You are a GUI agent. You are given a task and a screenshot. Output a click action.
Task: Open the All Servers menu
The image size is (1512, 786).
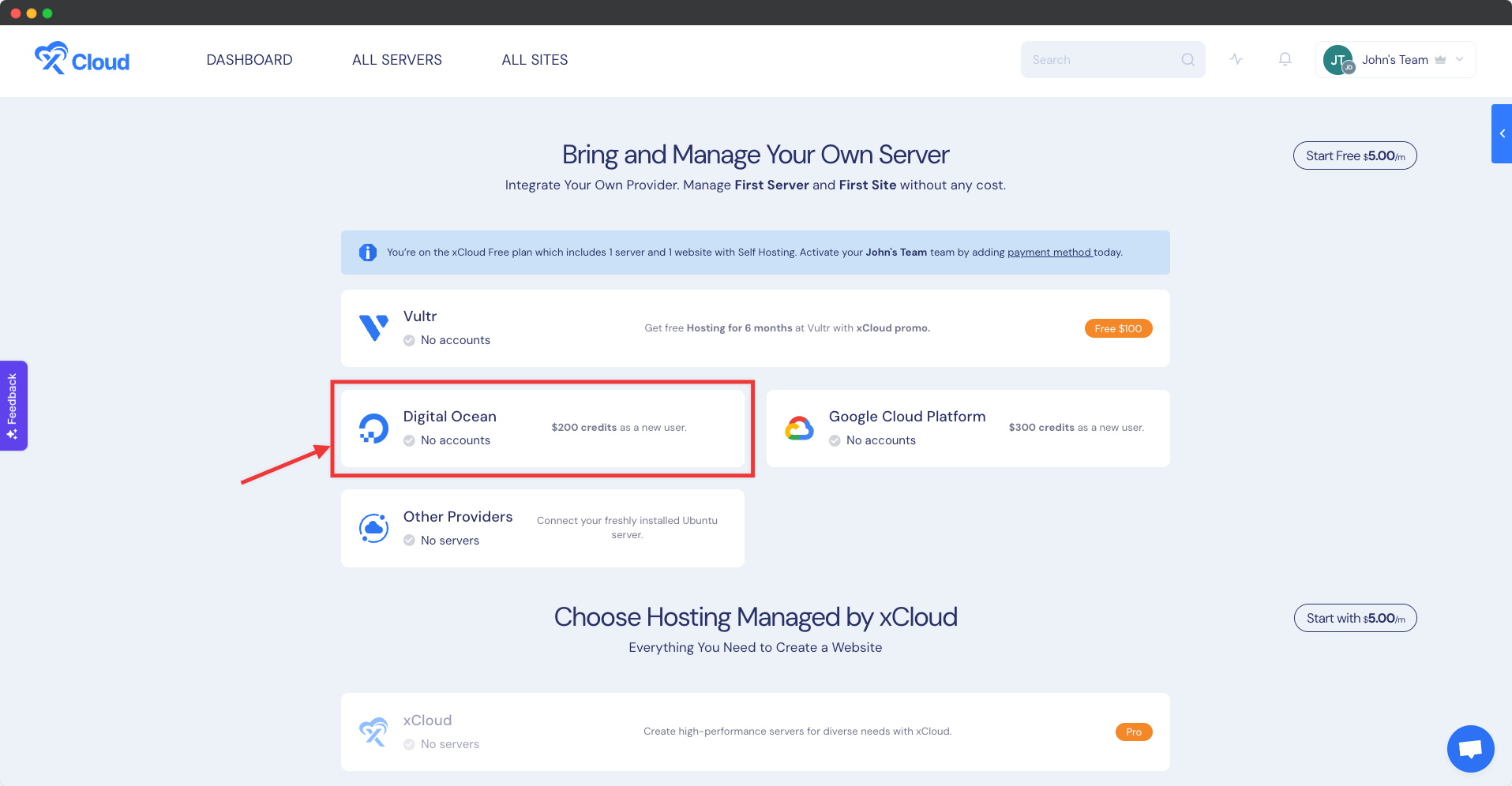pos(397,60)
